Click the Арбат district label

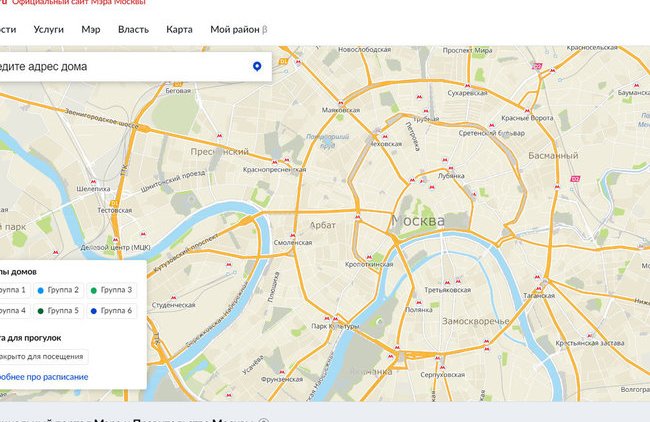[x=323, y=225]
